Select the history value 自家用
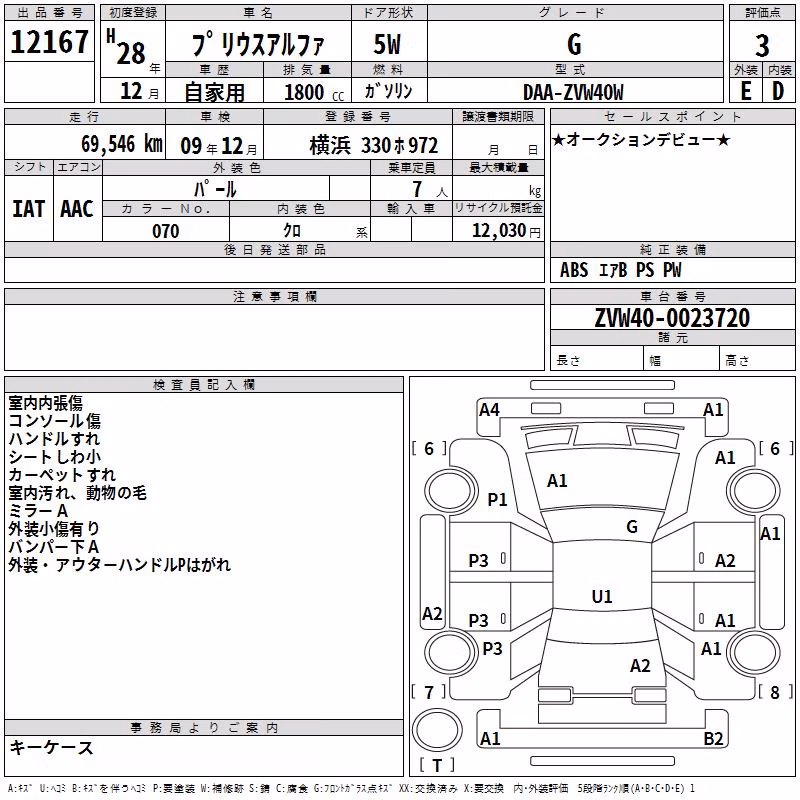Viewport: 800px width, 800px height. (x=214, y=92)
